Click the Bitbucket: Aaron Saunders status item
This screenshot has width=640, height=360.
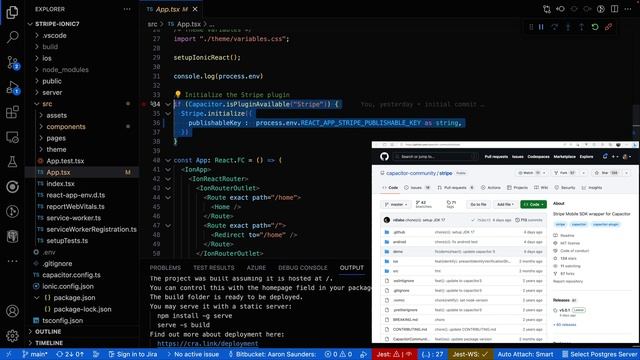point(272,354)
